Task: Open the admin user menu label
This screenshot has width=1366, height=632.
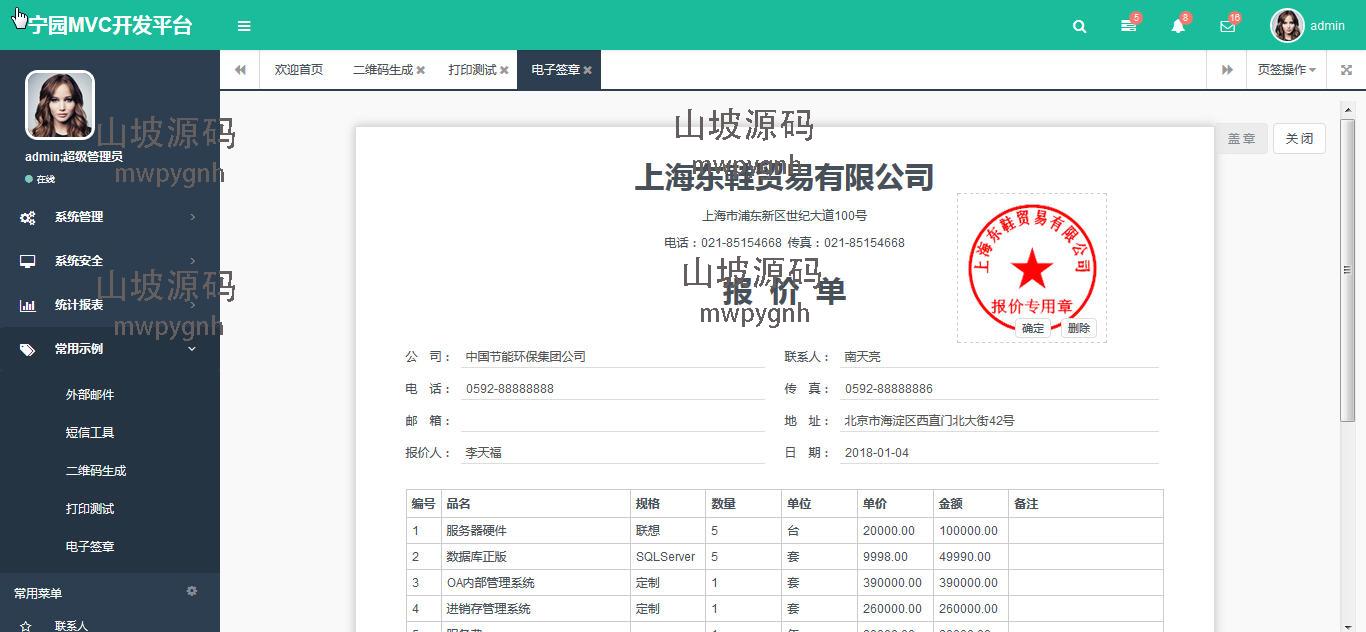Action: [1327, 26]
